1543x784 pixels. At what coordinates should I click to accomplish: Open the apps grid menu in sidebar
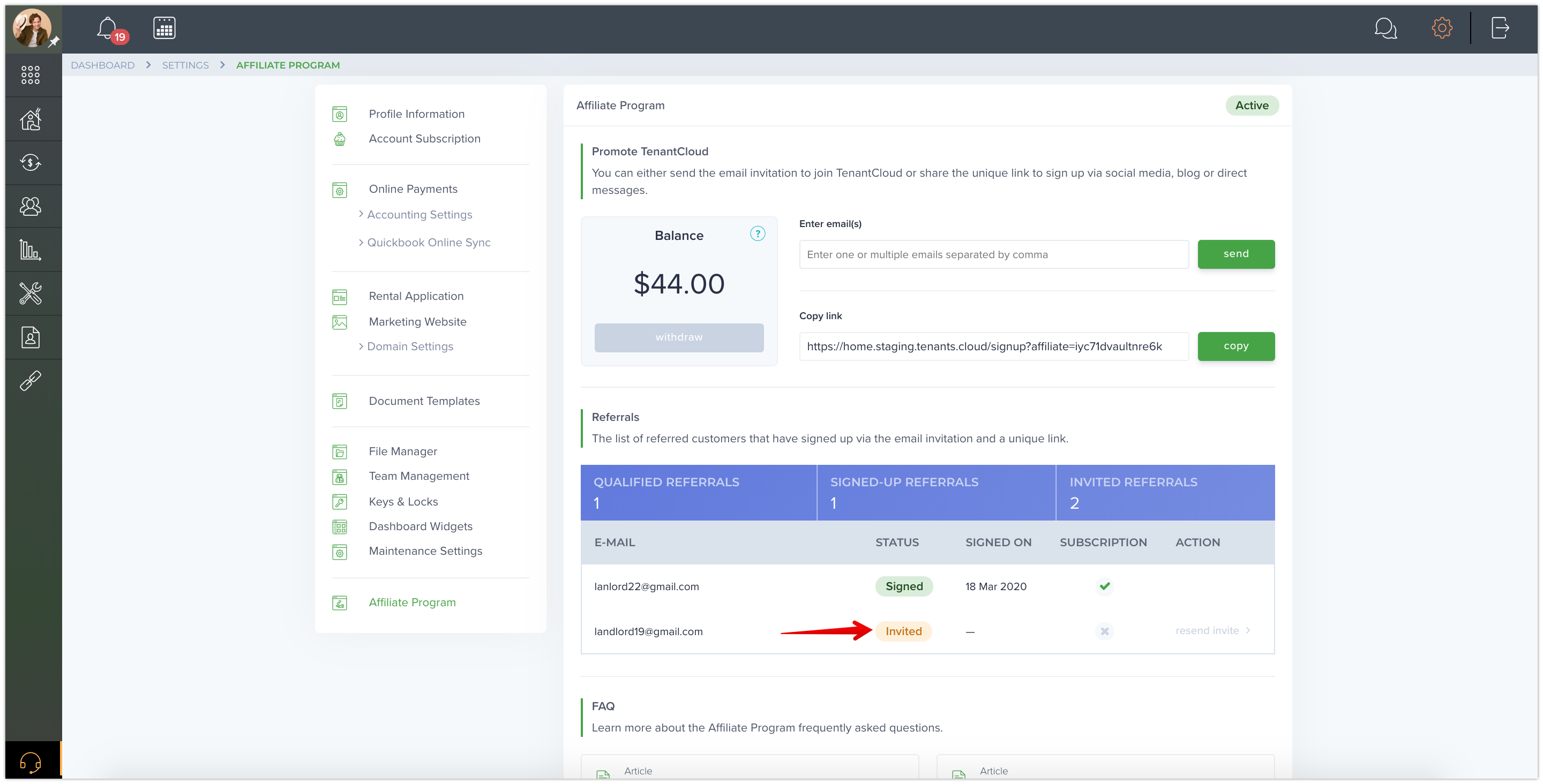(31, 75)
